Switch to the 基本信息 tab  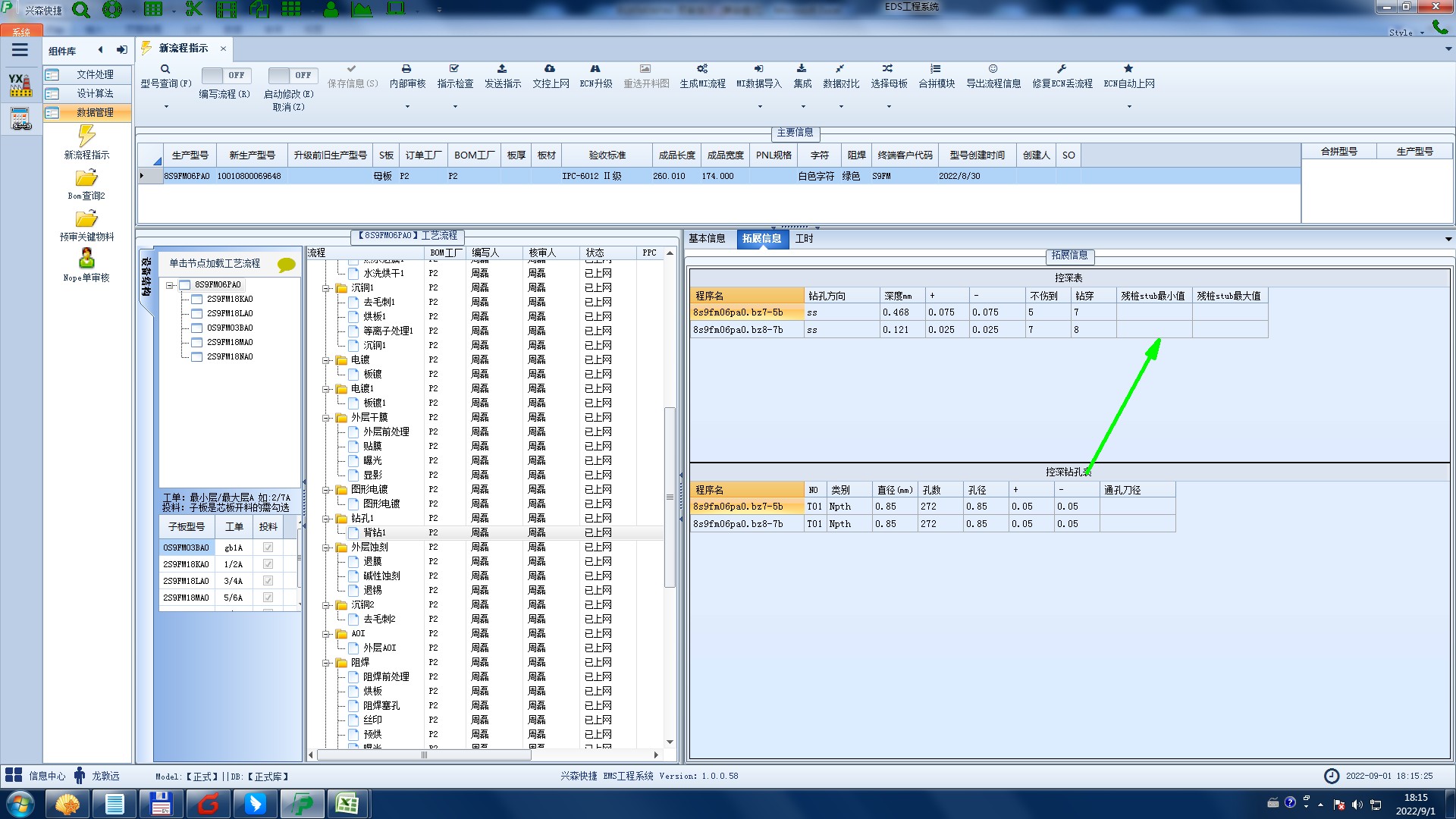[x=707, y=239]
